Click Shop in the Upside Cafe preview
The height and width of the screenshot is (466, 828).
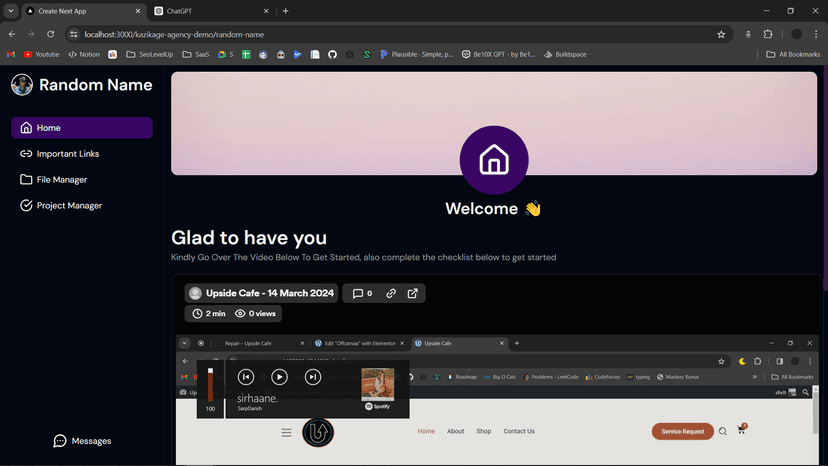pos(484,431)
